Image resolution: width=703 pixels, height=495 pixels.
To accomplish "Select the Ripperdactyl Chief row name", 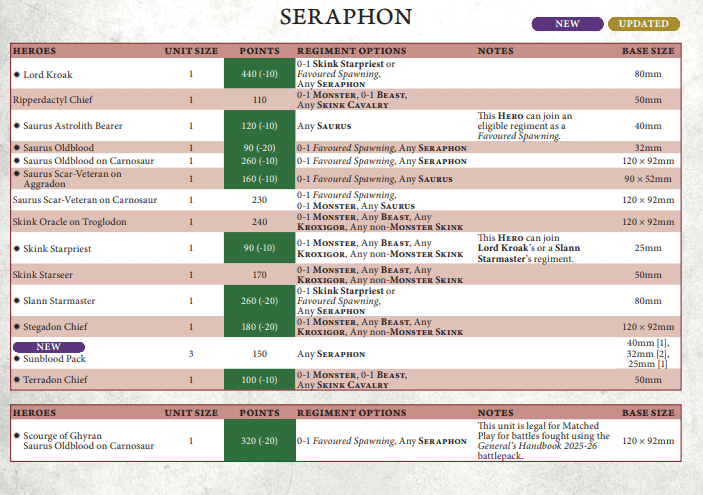I will coord(52,100).
